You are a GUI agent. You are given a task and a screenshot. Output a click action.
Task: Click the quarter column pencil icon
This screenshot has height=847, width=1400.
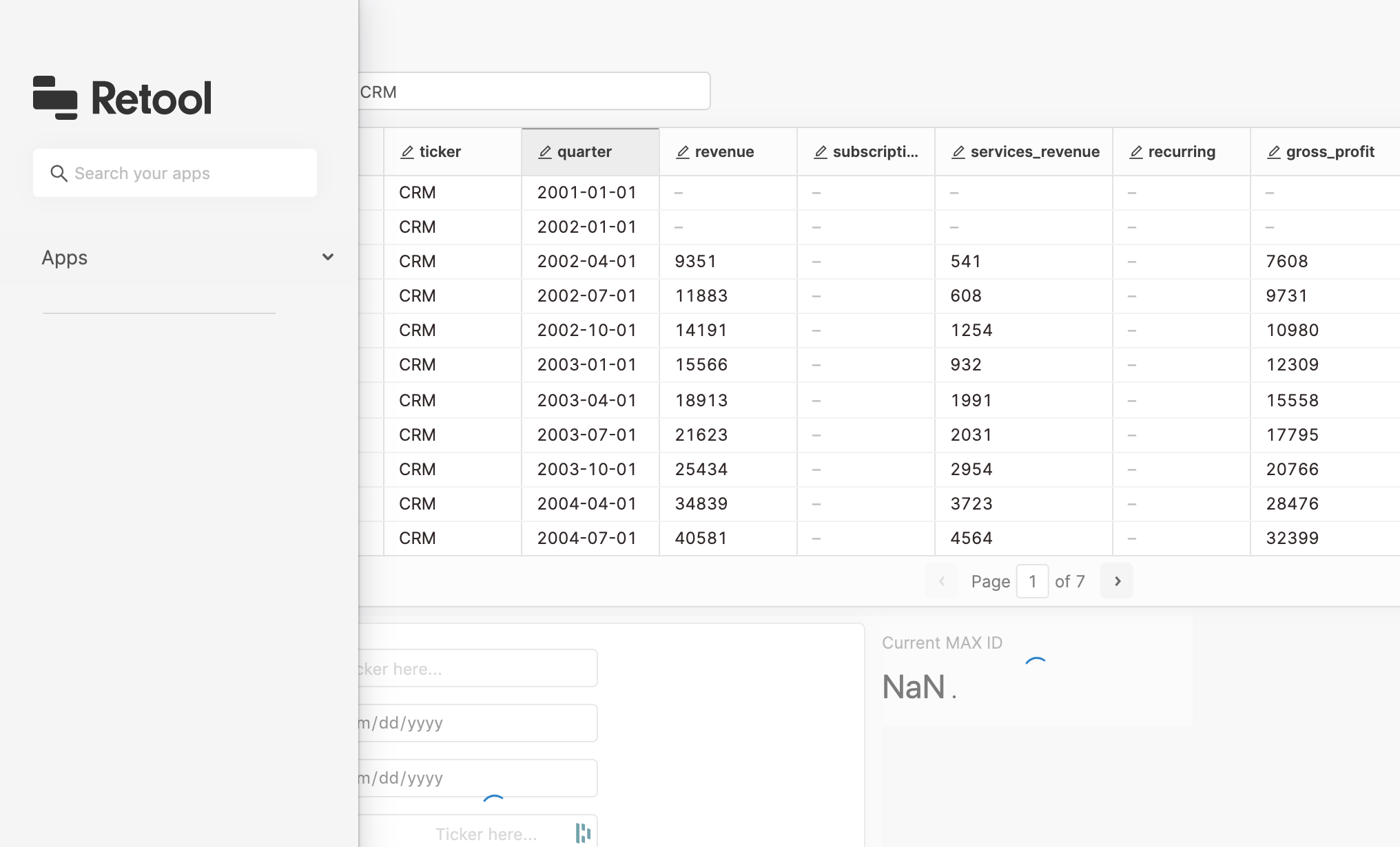(x=545, y=152)
